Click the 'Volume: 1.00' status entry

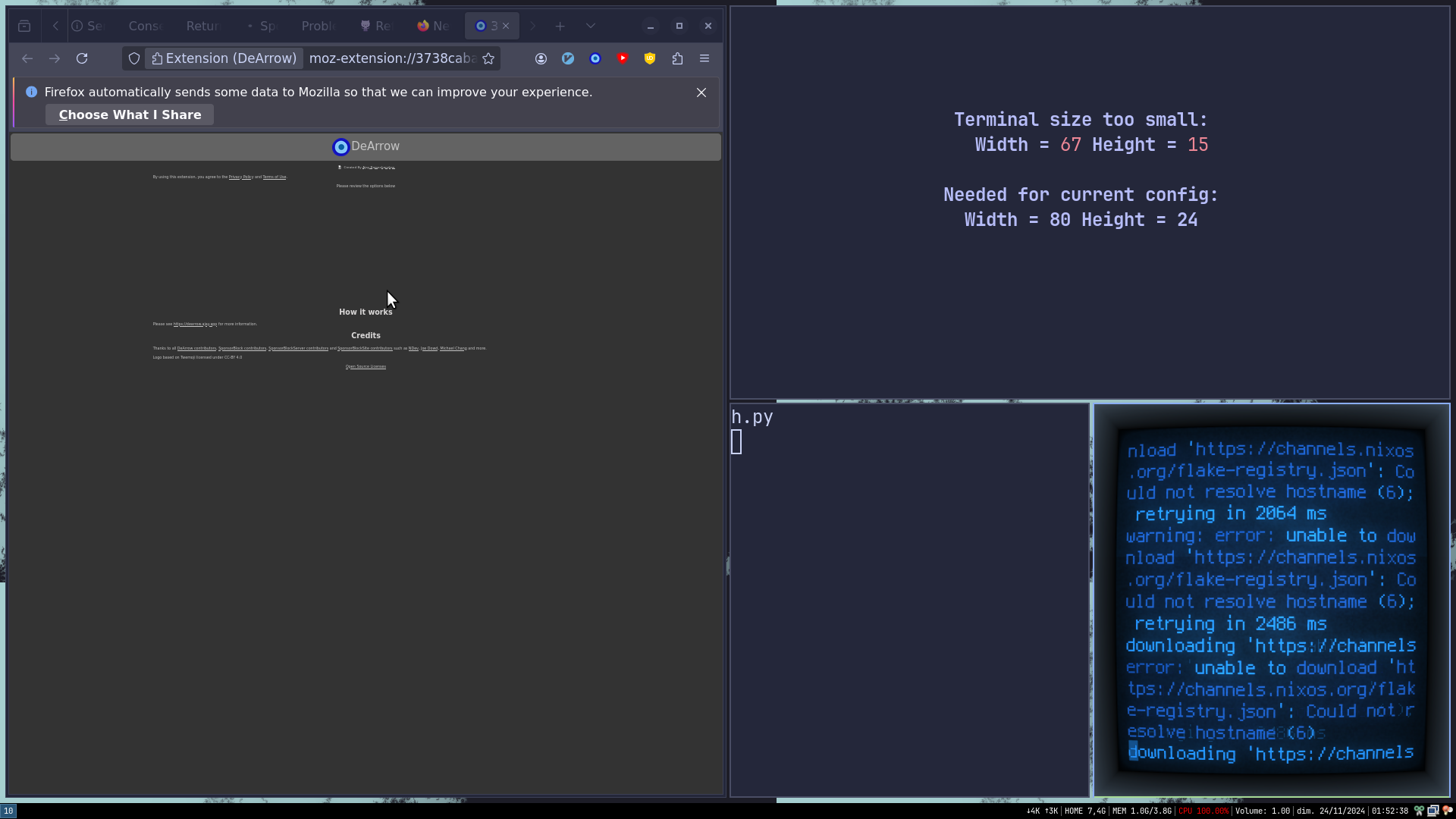tap(1263, 811)
